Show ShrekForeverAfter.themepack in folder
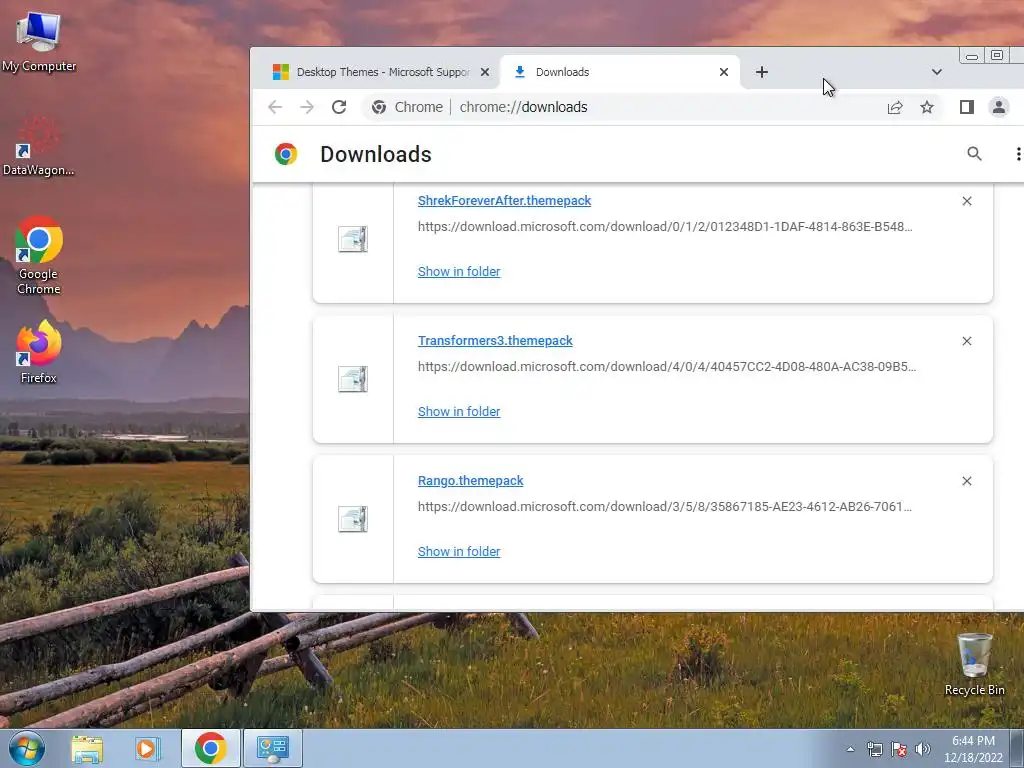The width and height of the screenshot is (1024, 768). coord(458,272)
